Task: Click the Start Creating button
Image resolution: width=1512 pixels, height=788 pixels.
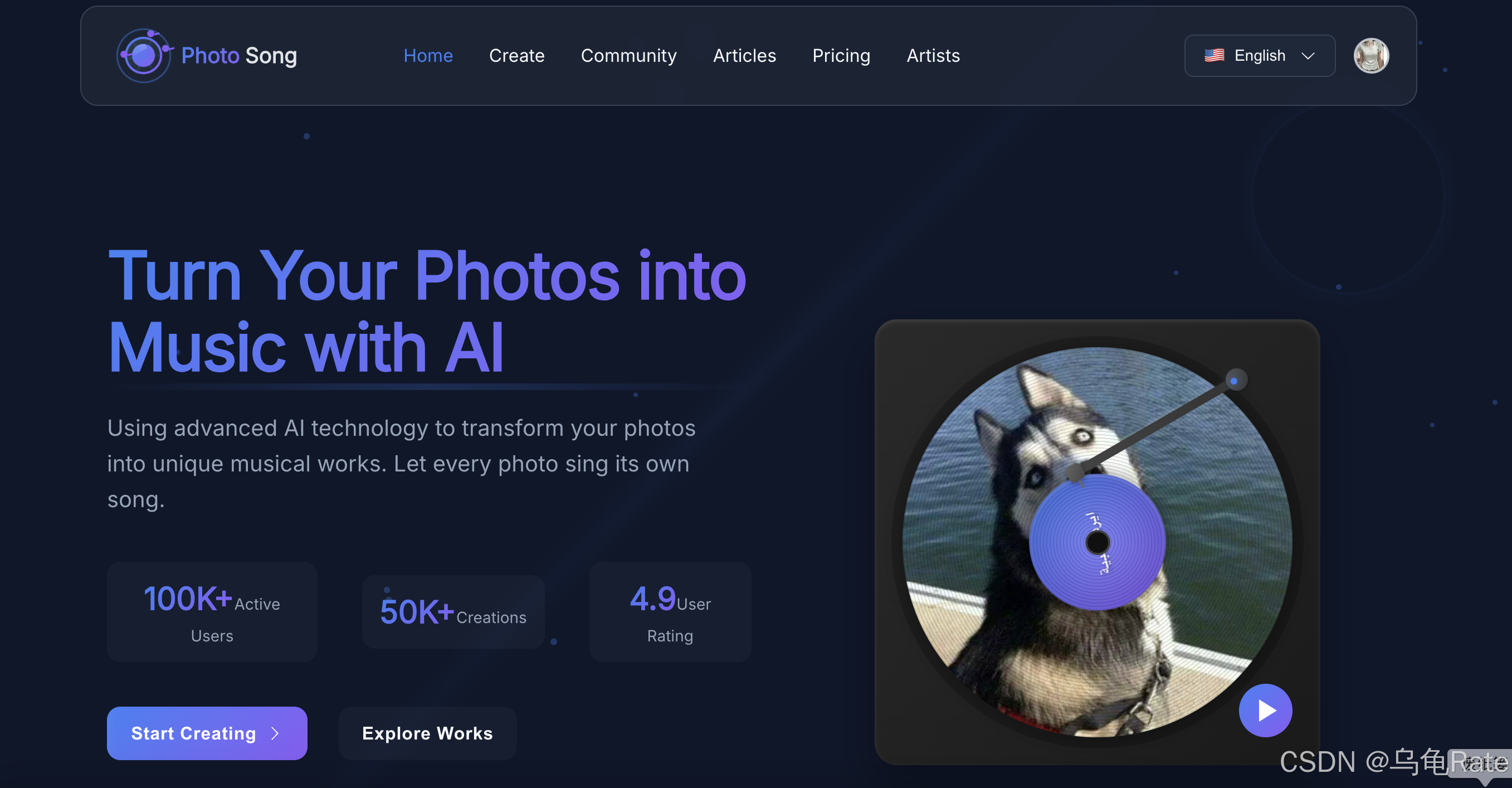Action: (207, 733)
